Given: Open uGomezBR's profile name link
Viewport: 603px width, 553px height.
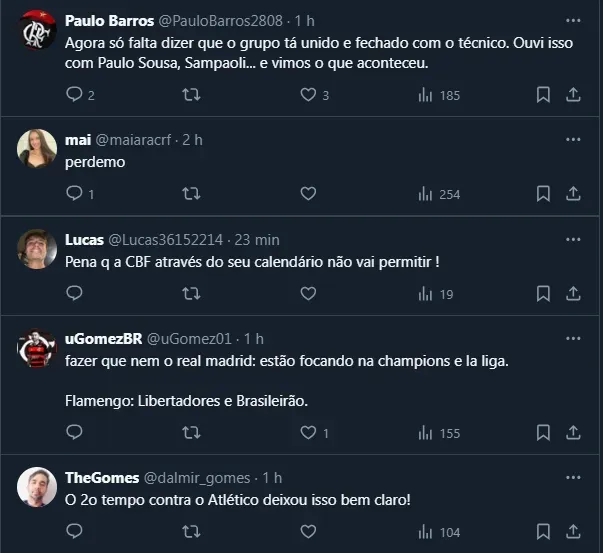Looking at the screenshot, I should tap(101, 339).
